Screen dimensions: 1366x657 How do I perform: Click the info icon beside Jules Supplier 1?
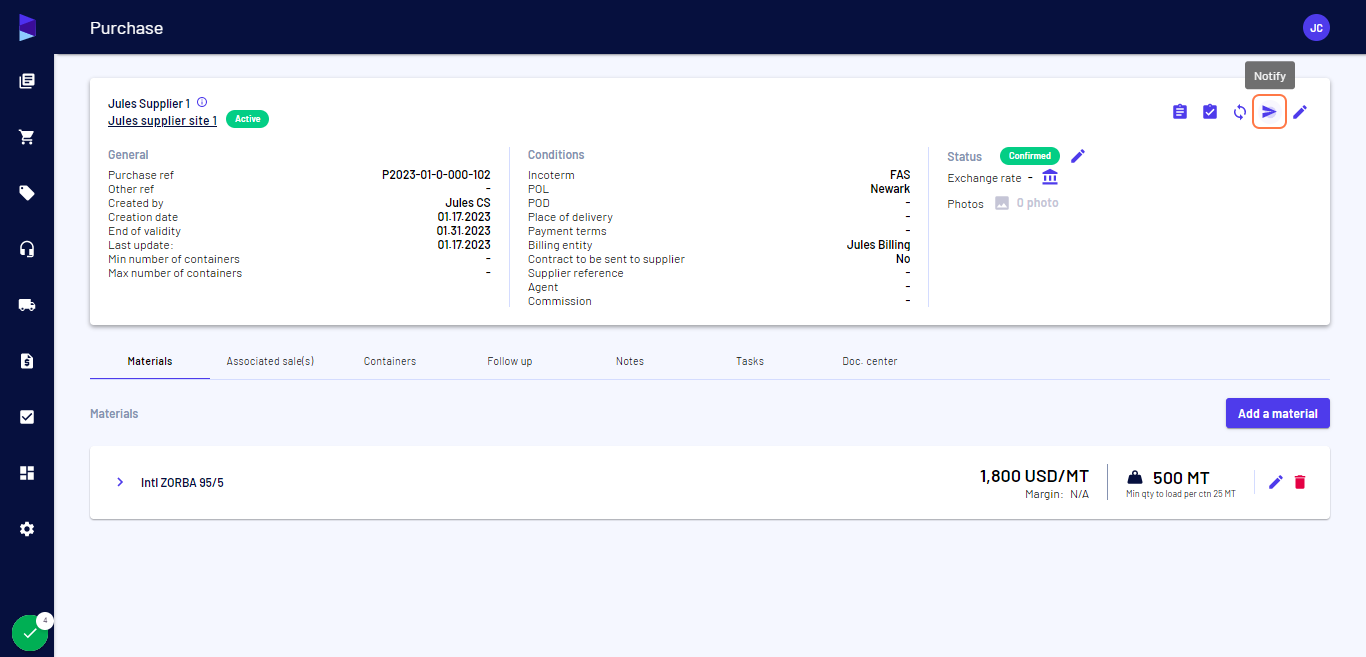coord(202,102)
